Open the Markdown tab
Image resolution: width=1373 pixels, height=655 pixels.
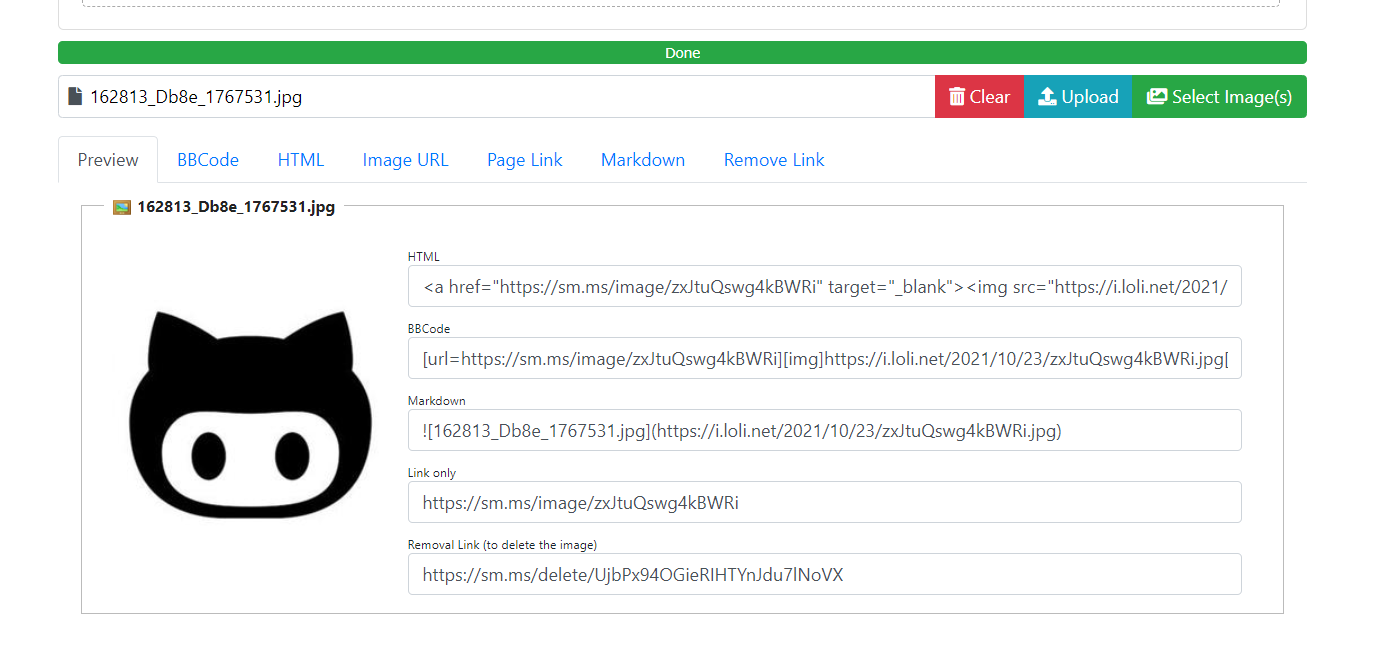pos(643,159)
